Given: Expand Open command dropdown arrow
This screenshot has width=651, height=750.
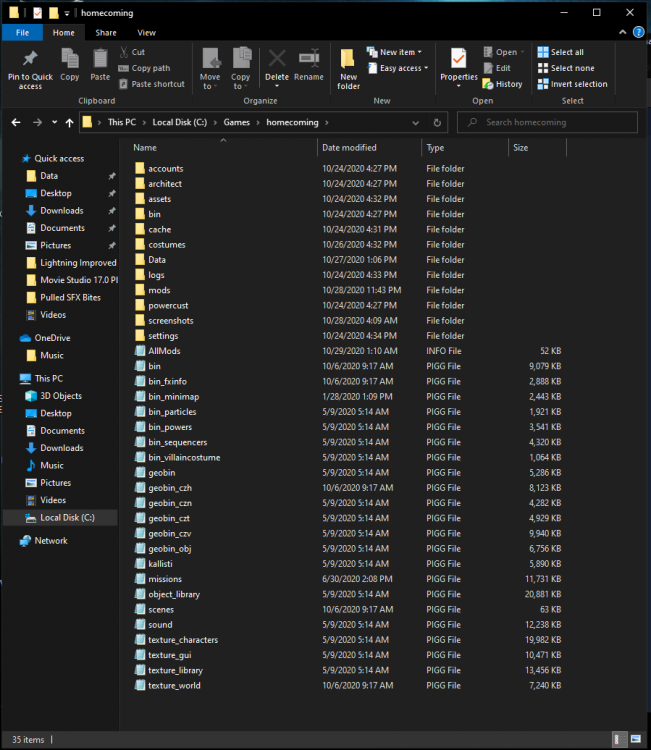Looking at the screenshot, I should pyautogui.click(x=522, y=52).
